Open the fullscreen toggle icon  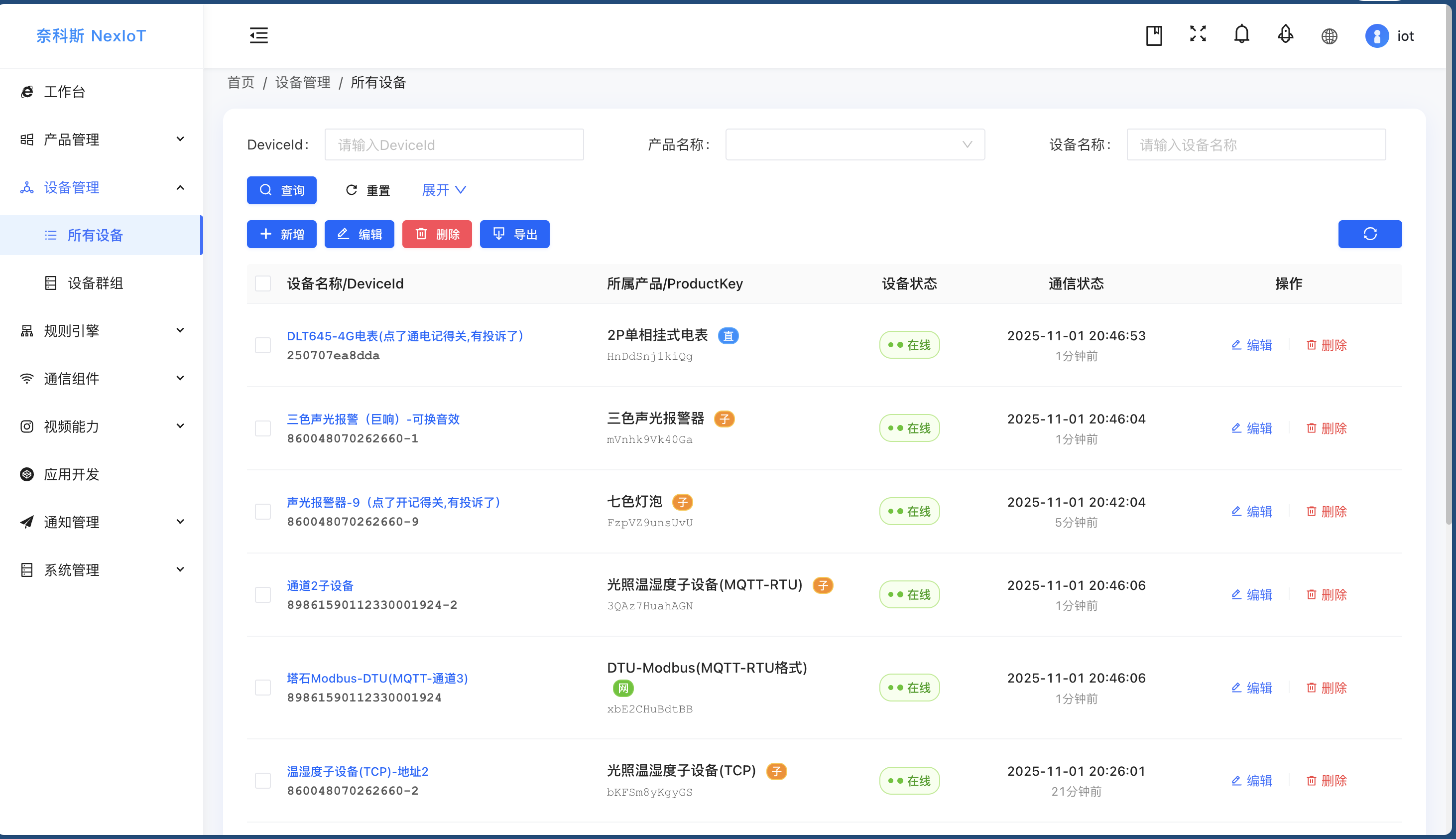pos(1198,35)
